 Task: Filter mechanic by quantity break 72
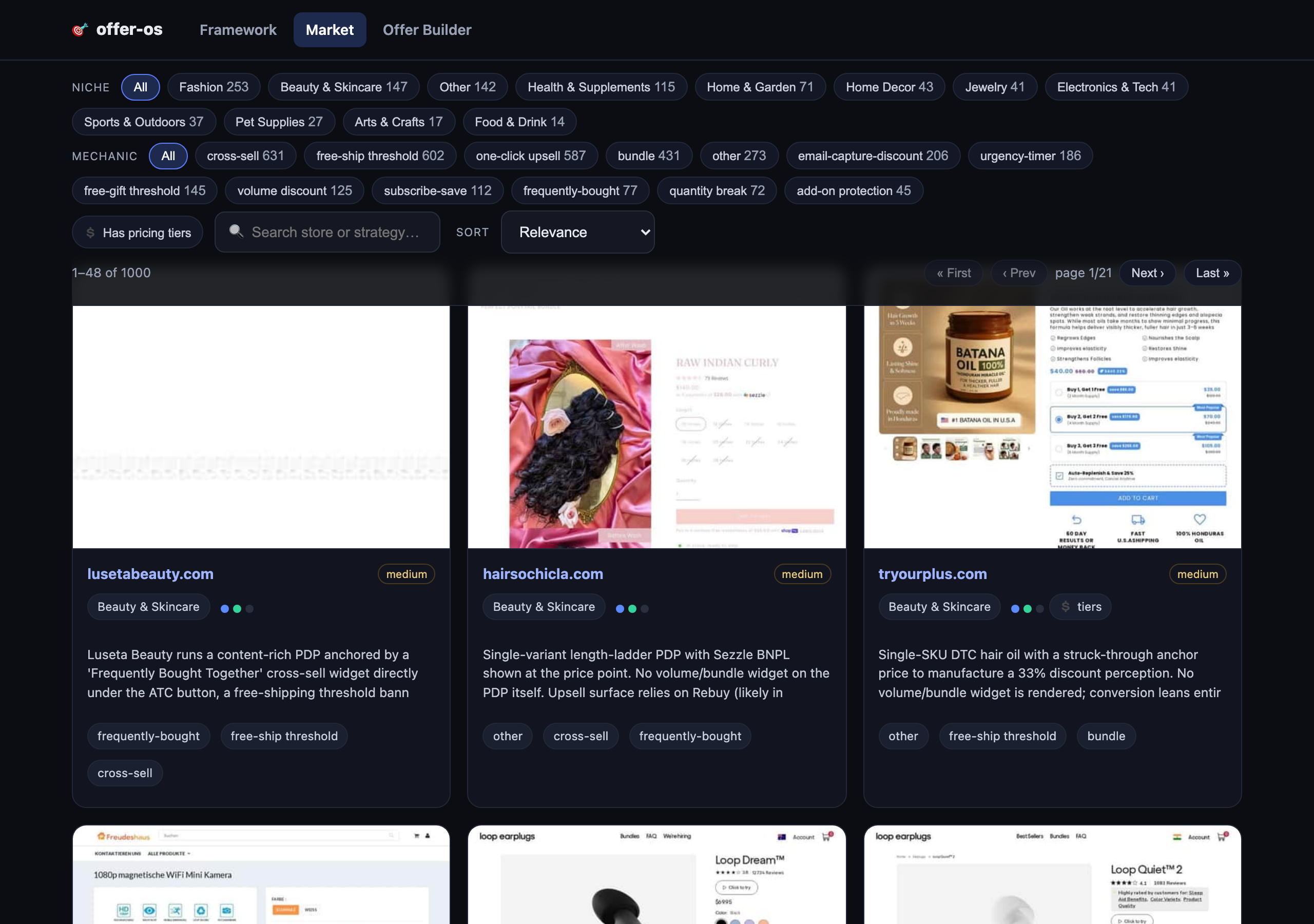(x=717, y=190)
